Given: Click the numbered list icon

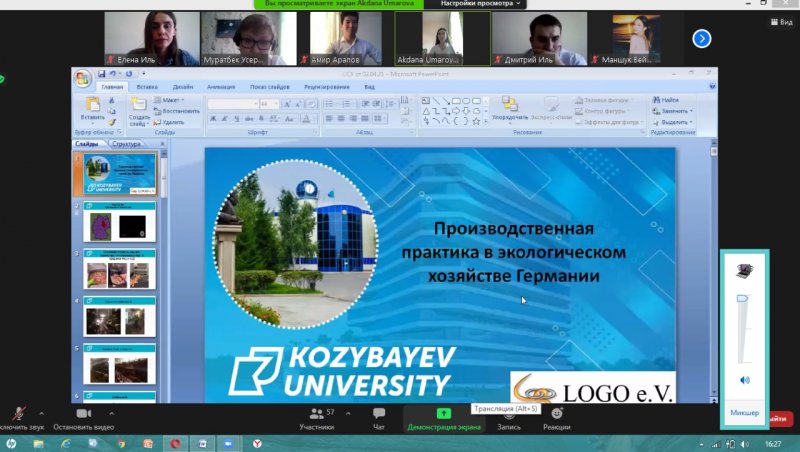Looking at the screenshot, I should tap(346, 104).
